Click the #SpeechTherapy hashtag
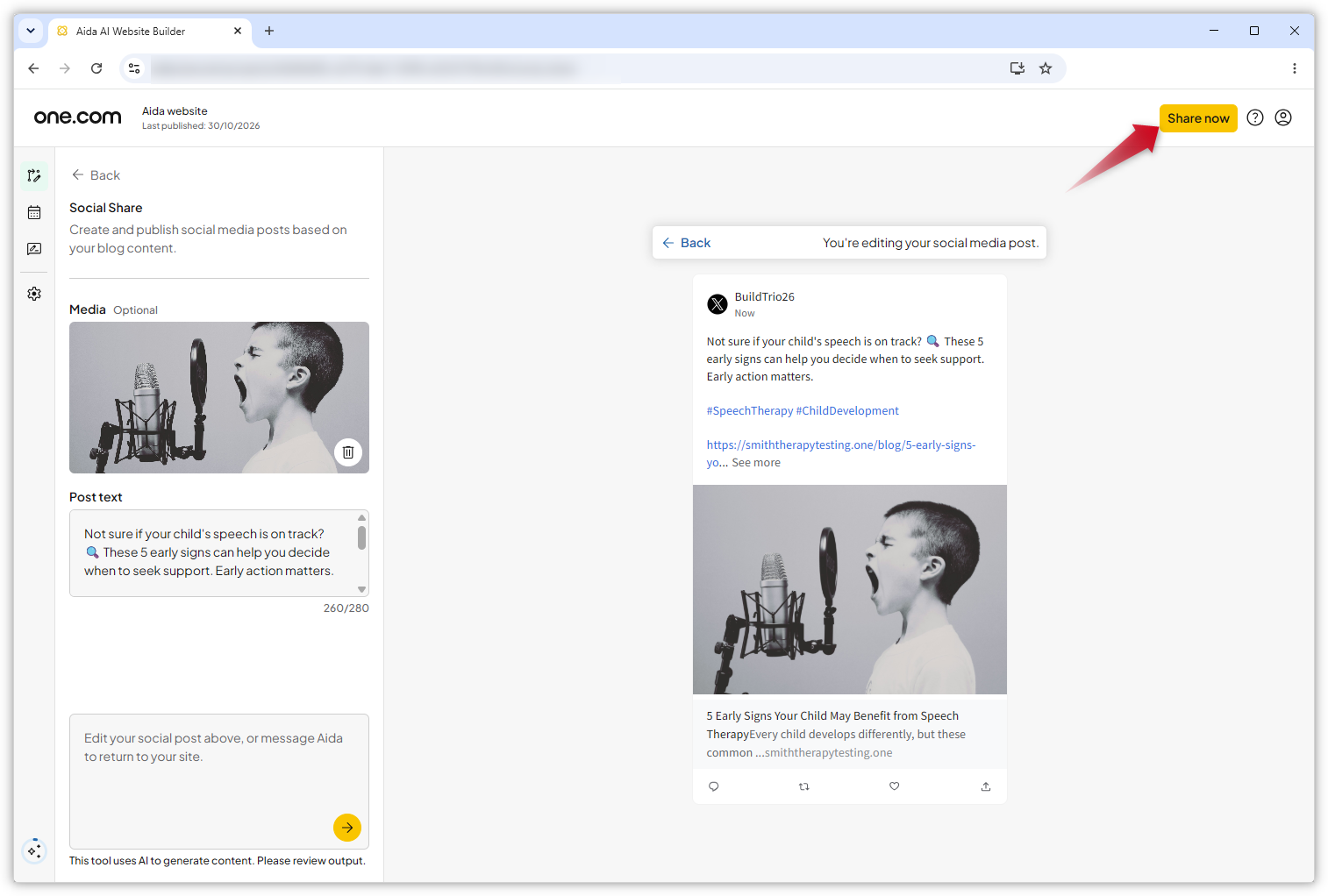This screenshot has width=1328, height=896. 750,410
